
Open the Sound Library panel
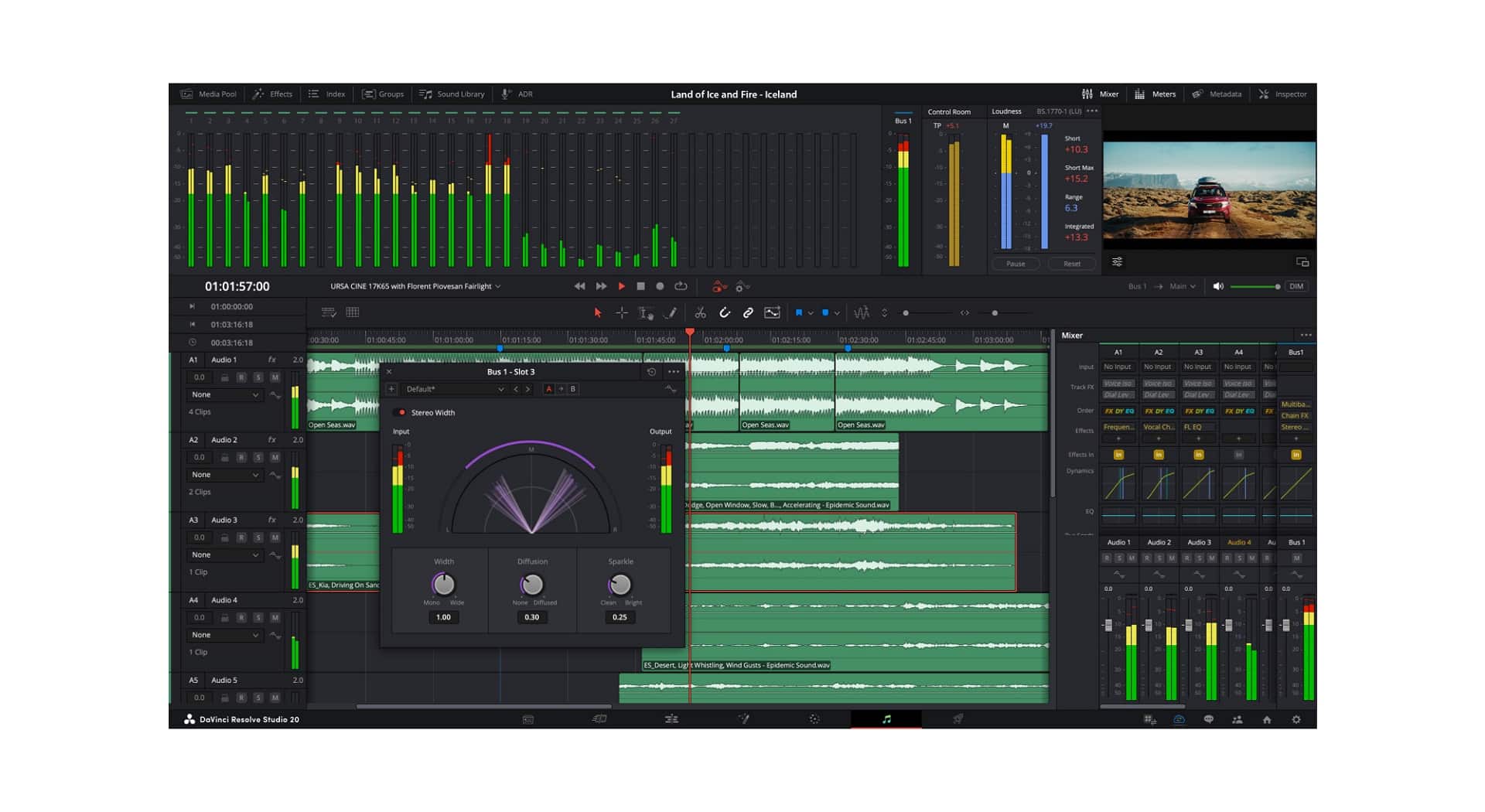click(x=452, y=94)
